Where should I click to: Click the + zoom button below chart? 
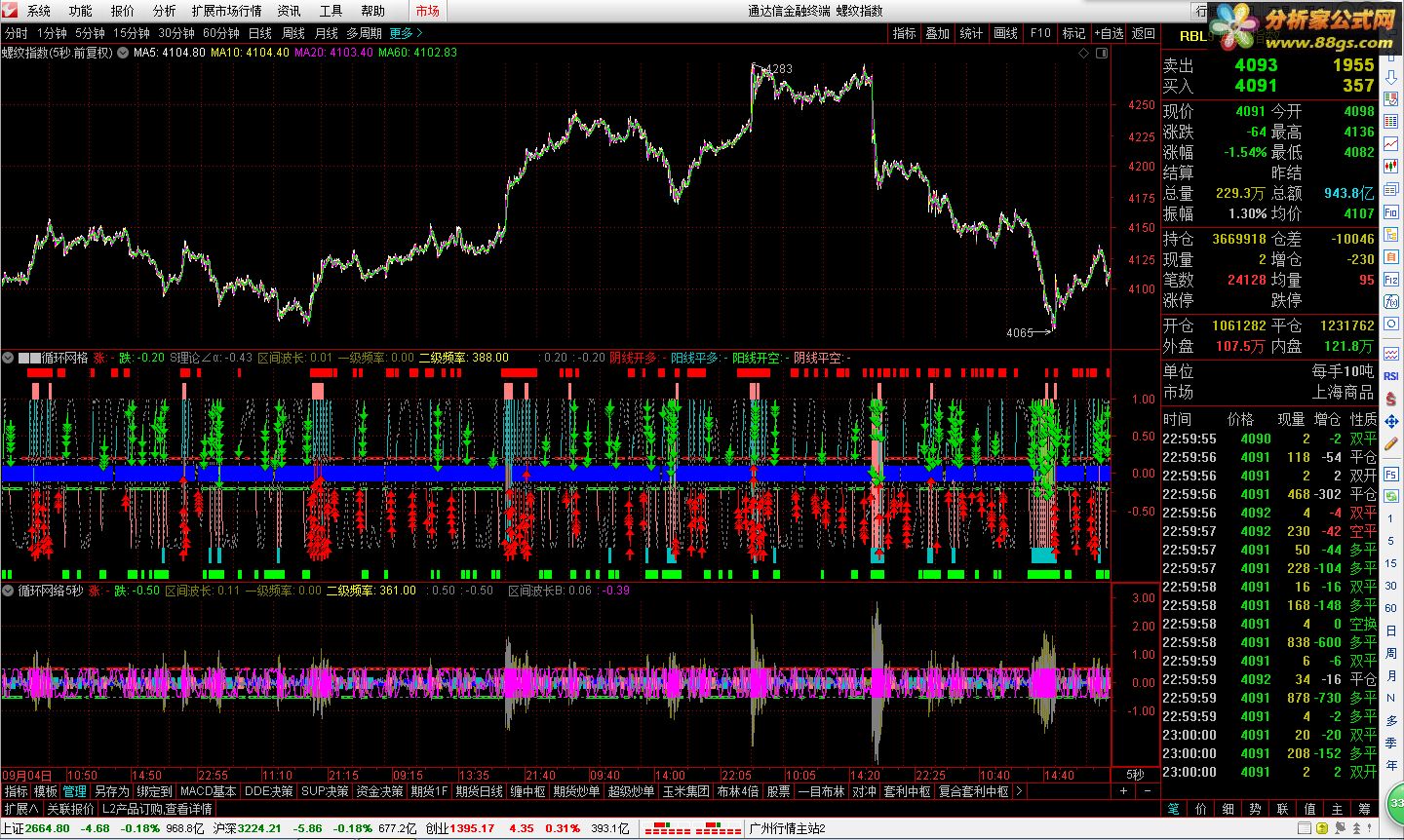click(x=1124, y=791)
